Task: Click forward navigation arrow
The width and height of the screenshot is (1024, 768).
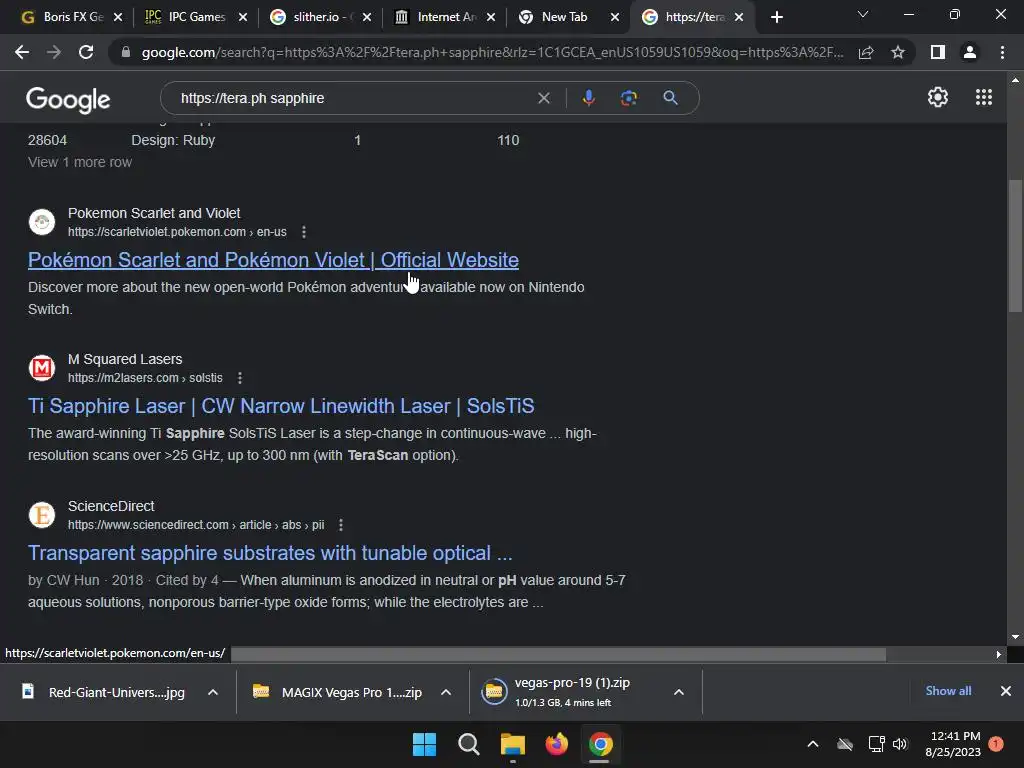Action: coord(54,52)
